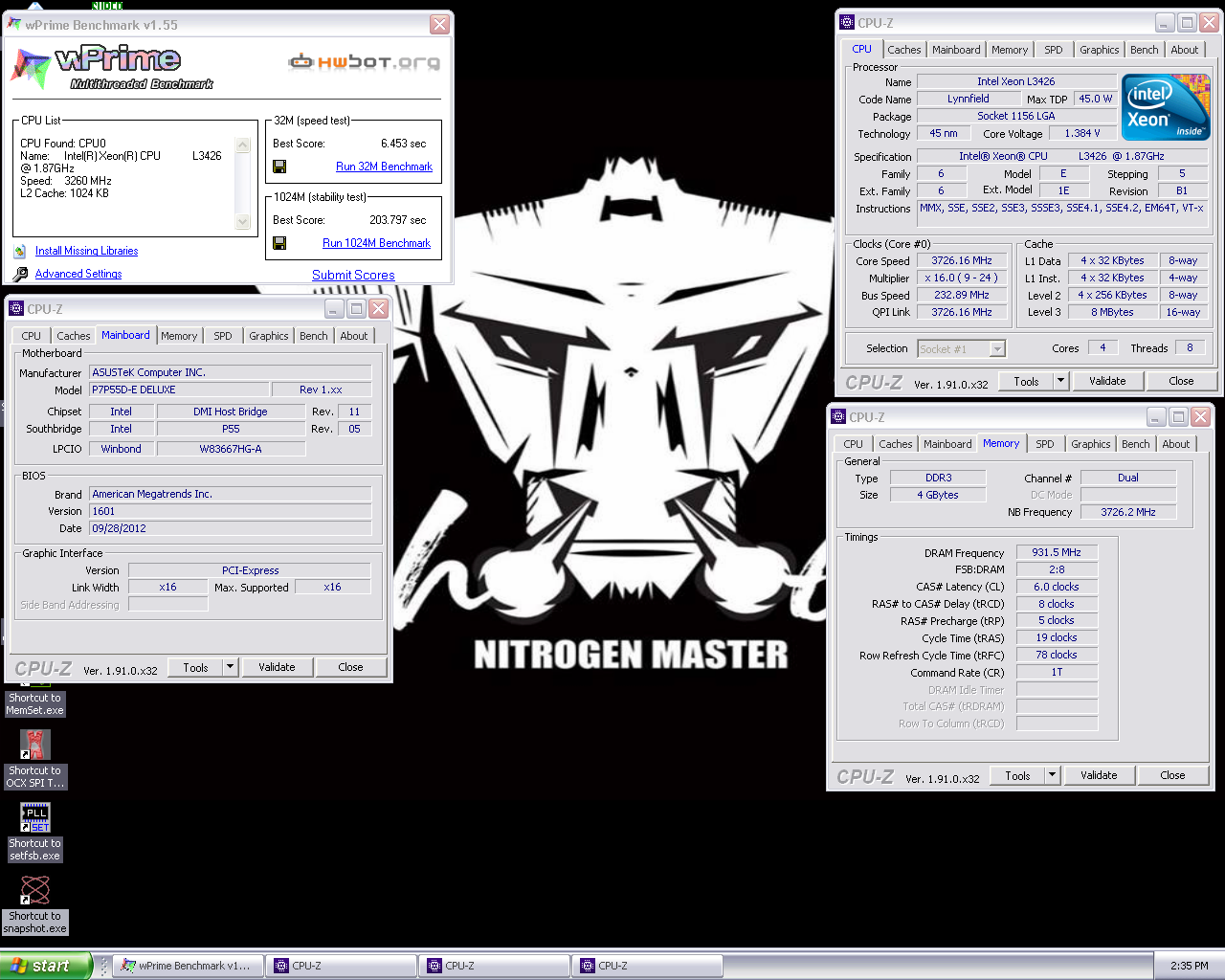Open the Tools dropdown arrow in Mainboard CPU-Z
This screenshot has height=980, width=1225.
click(x=230, y=667)
